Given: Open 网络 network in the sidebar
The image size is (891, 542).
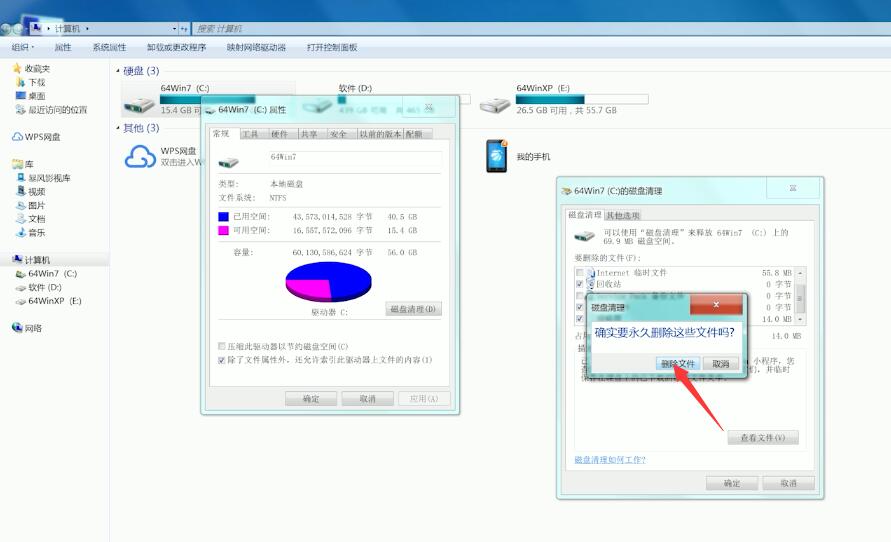Looking at the screenshot, I should (27, 328).
